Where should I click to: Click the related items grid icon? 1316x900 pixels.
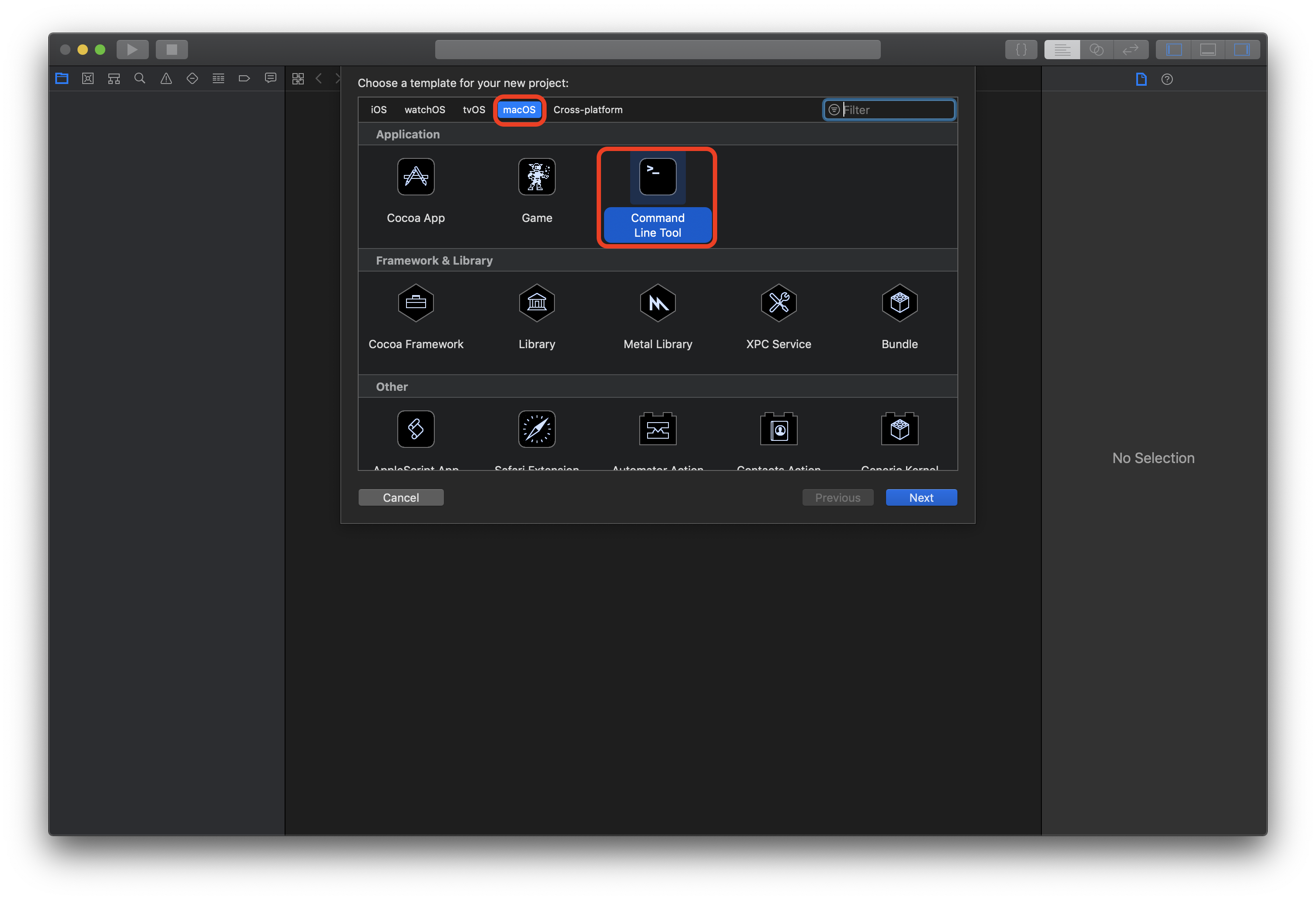[298, 79]
